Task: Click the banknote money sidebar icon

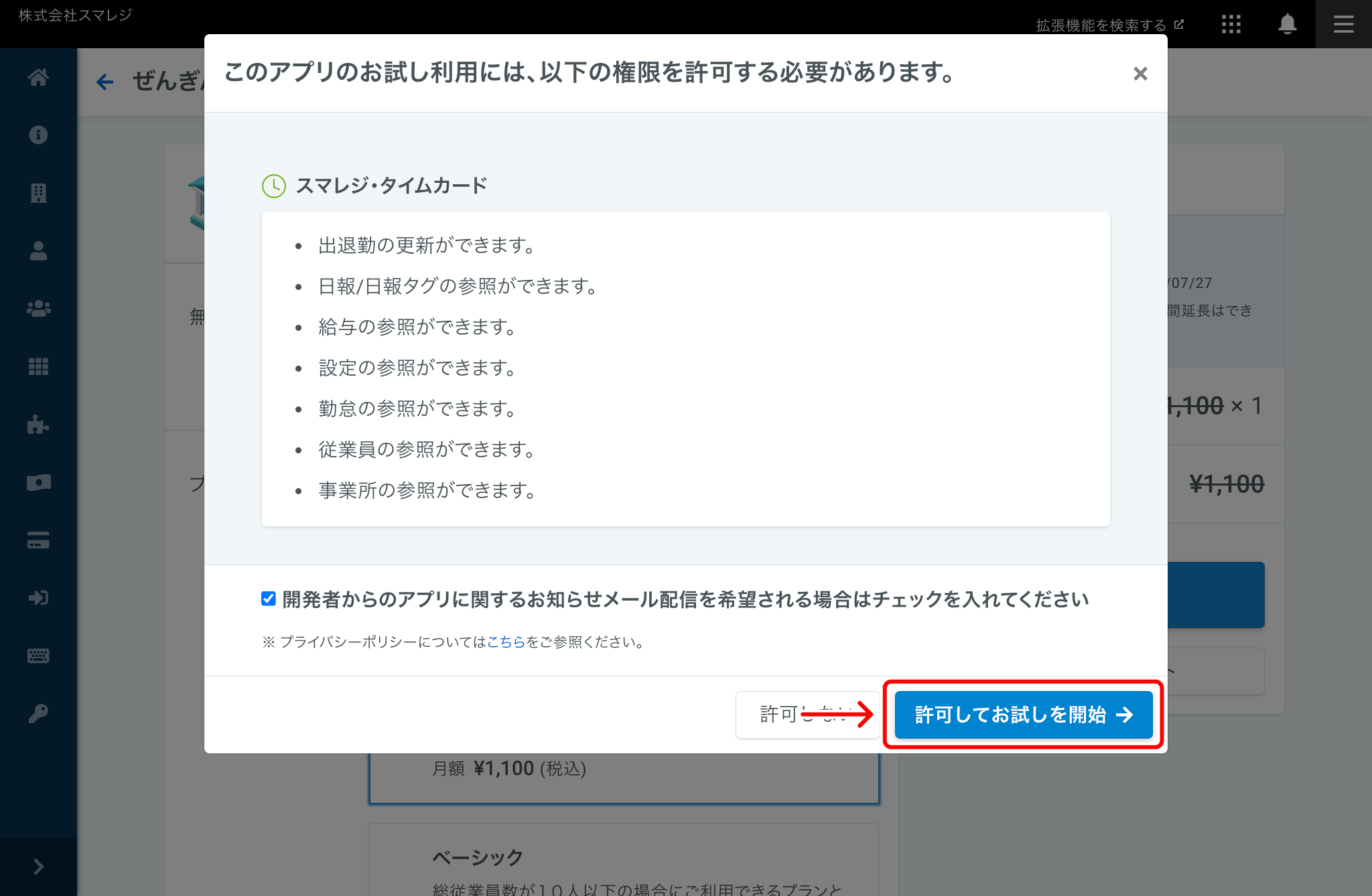Action: click(x=38, y=482)
